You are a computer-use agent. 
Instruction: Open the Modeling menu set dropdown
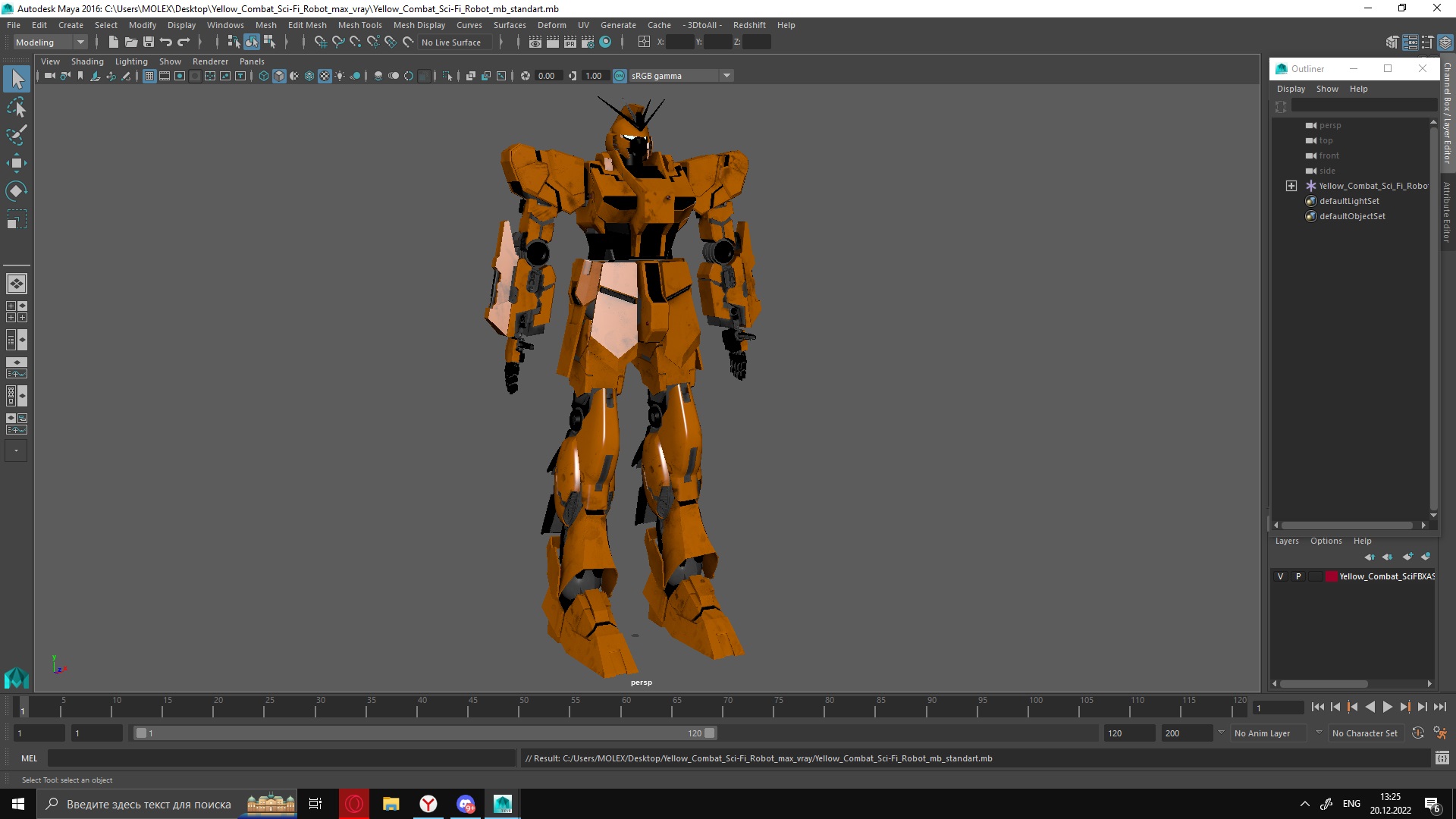click(50, 42)
